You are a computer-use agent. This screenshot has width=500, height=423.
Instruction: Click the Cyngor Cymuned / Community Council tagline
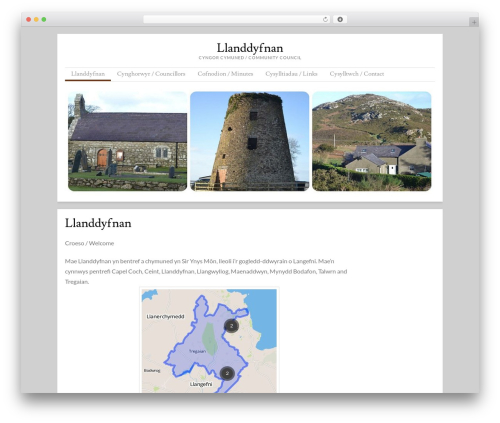click(250, 58)
